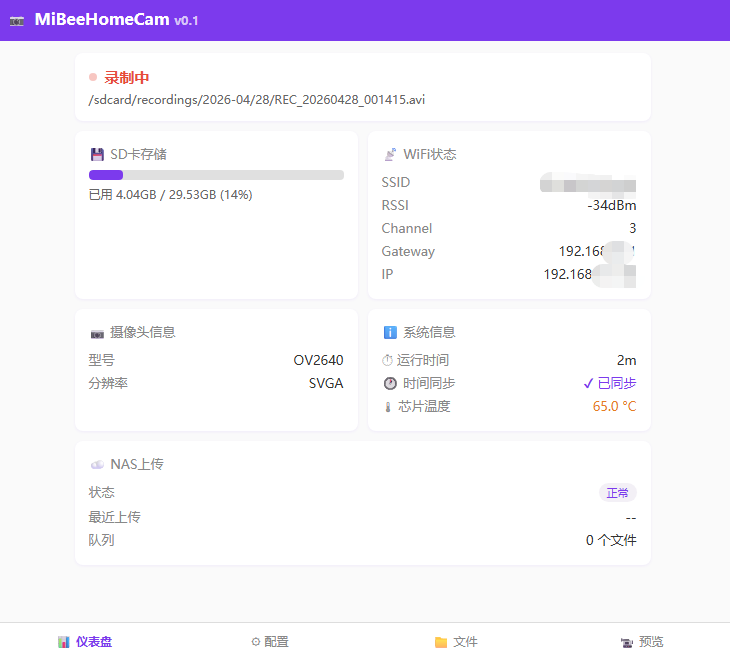This screenshot has width=730, height=655.
Task: Click the dashboard bar chart icon
Action: [x=63, y=642]
